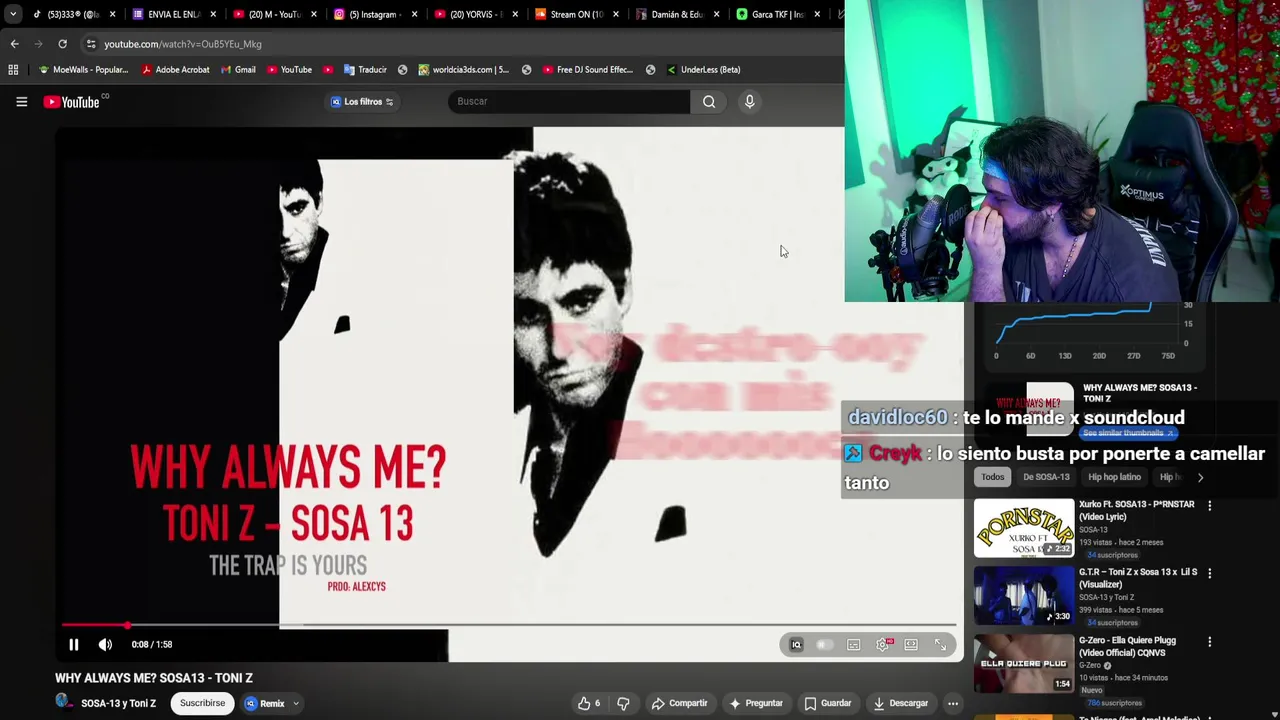Click the IQ icon in player controls
Viewport: 1280px width, 720px height.
pos(796,645)
